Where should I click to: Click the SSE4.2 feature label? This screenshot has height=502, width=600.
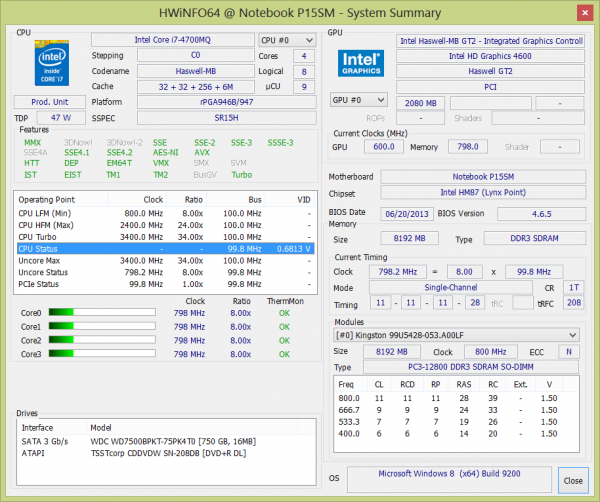point(119,152)
